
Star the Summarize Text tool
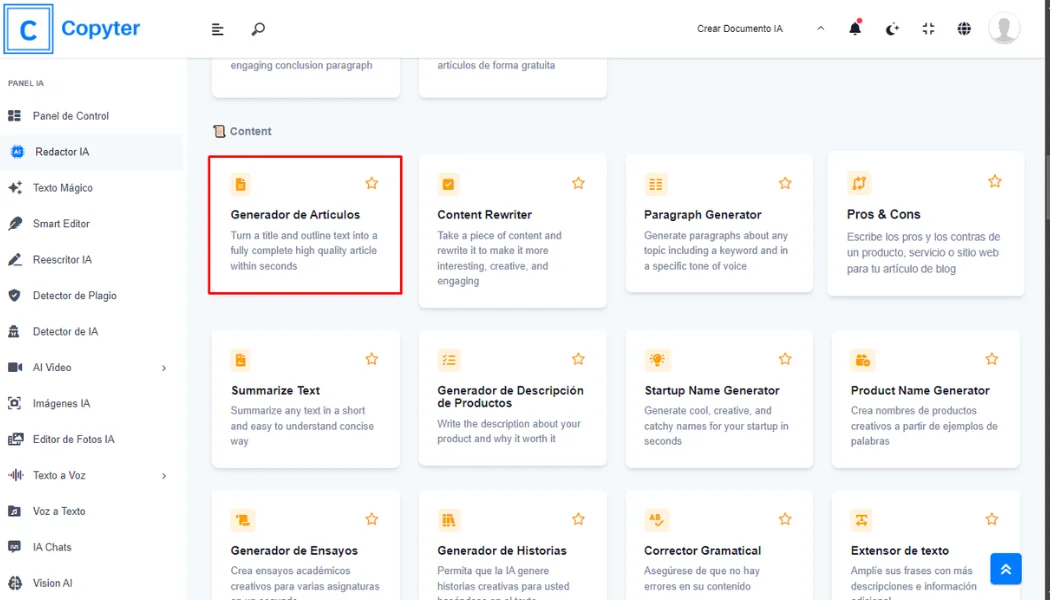coord(371,358)
